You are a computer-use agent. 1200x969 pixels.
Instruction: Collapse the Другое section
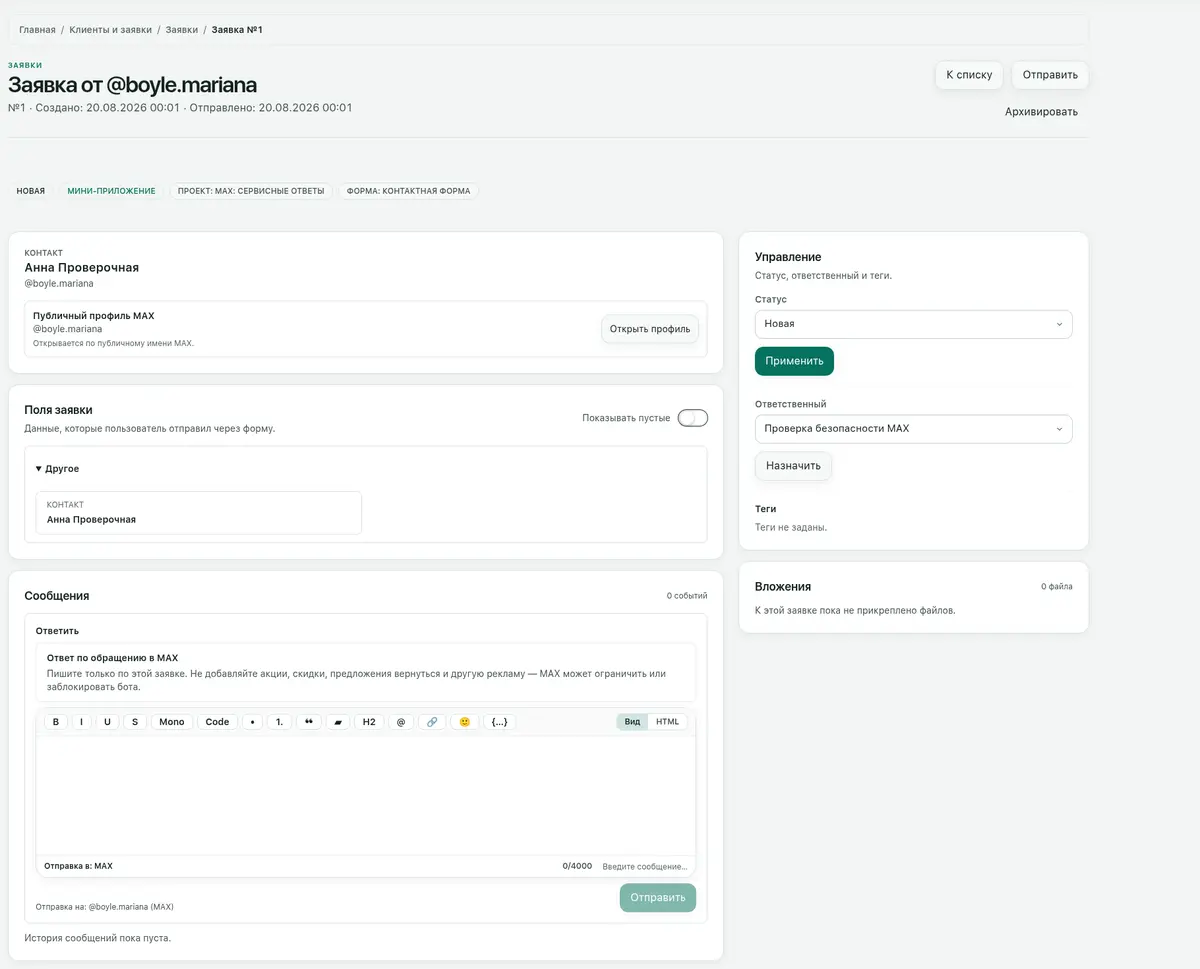tap(57, 468)
